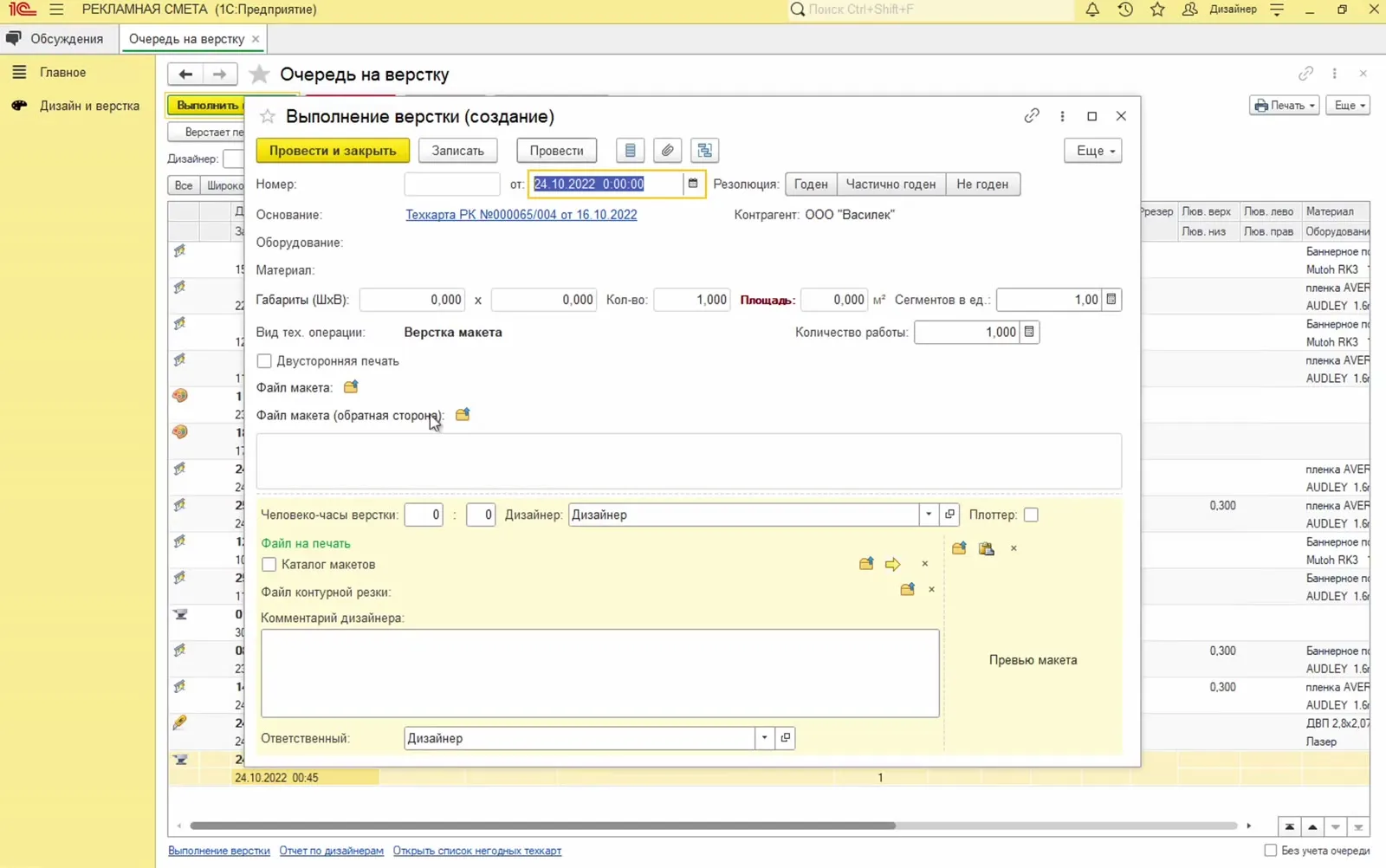
Task: Choose file for Файл макета (обратная сторона)
Action: [x=463, y=415]
